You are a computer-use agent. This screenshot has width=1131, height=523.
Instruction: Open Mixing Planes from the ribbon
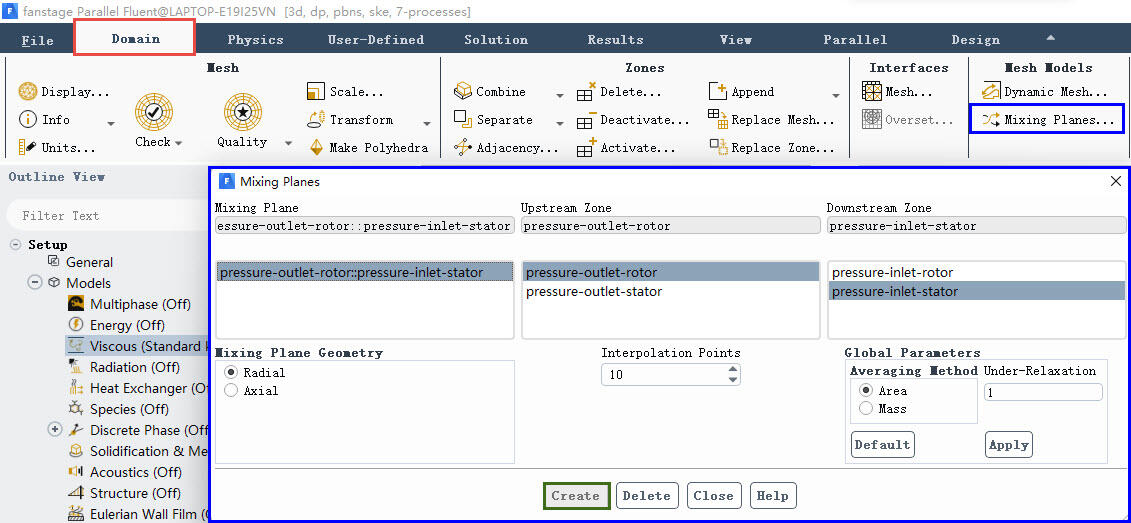1047,120
